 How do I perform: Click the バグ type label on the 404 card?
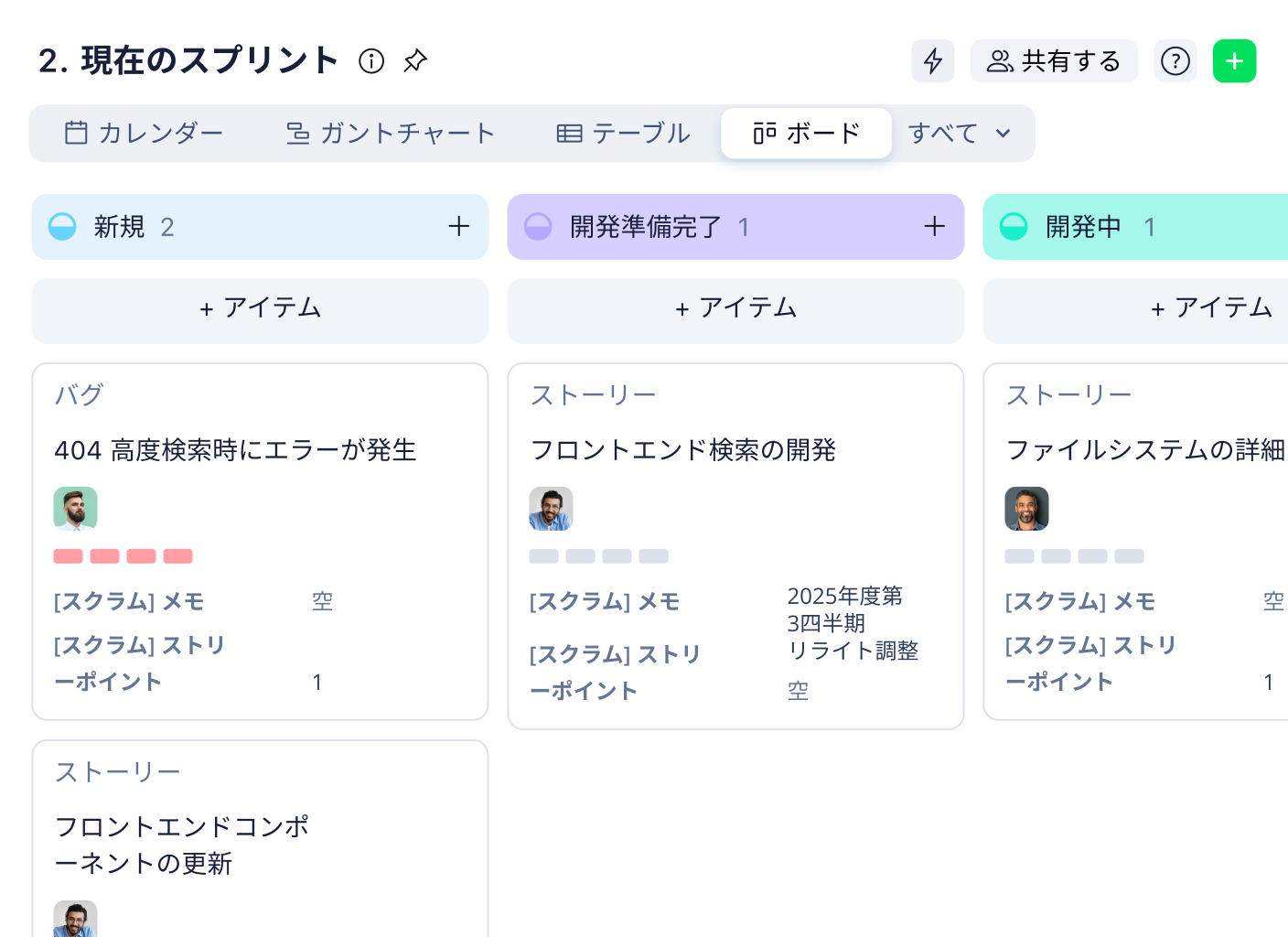coord(80,395)
